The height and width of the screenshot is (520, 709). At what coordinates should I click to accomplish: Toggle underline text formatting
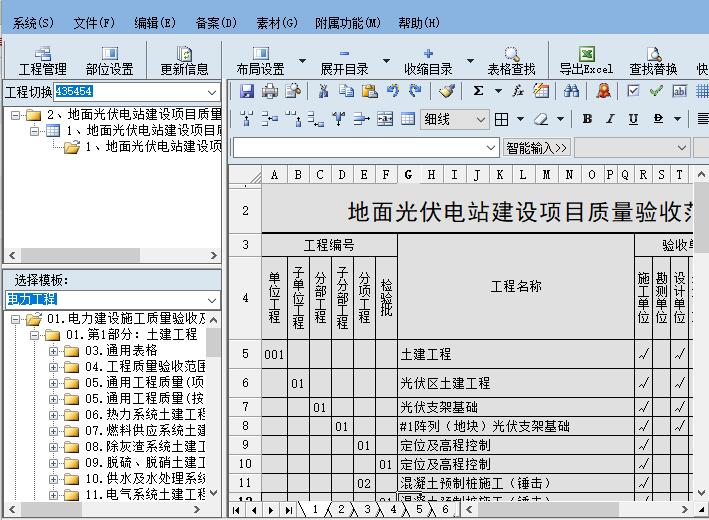point(635,119)
